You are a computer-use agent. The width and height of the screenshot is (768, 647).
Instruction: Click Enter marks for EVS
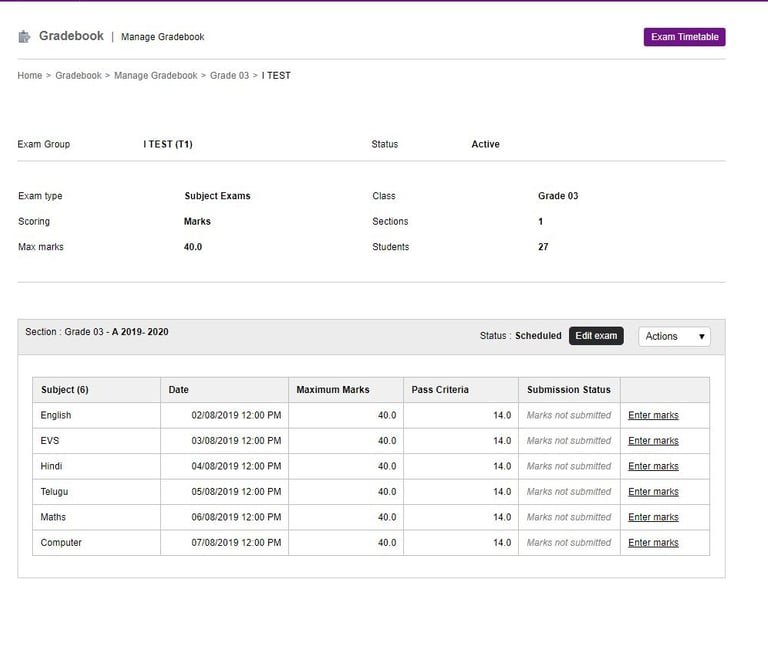point(653,441)
